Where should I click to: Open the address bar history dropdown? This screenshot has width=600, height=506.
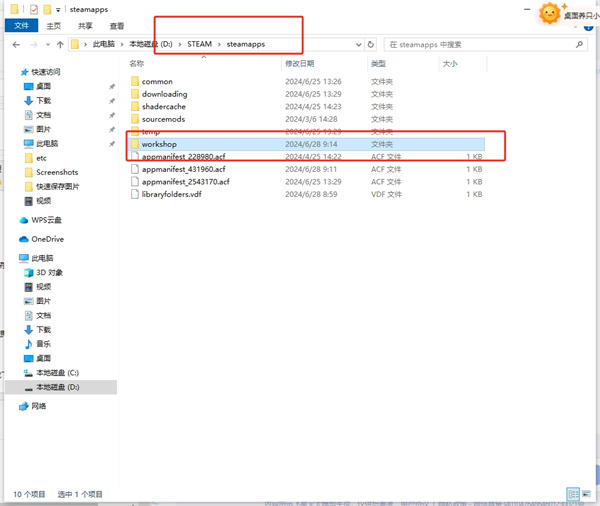point(356,45)
